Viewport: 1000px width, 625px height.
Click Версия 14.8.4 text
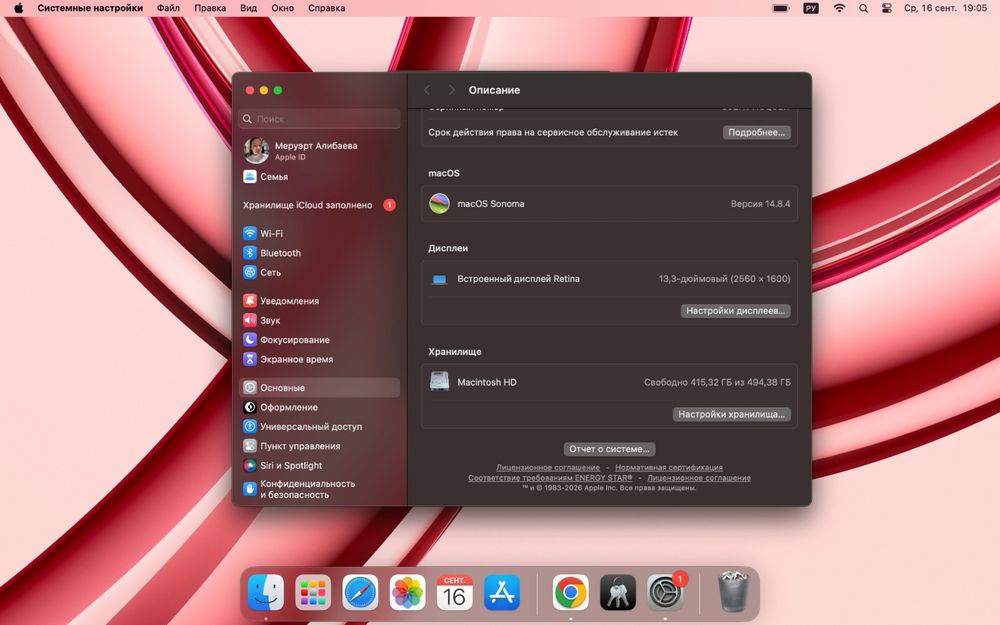(760, 203)
